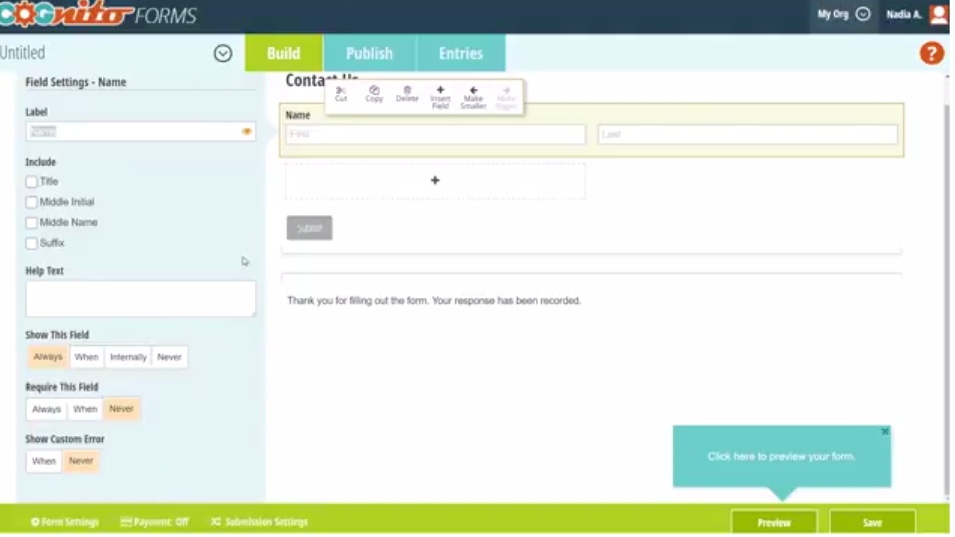Click the user profile avatar icon
The height and width of the screenshot is (537, 955).
938,14
